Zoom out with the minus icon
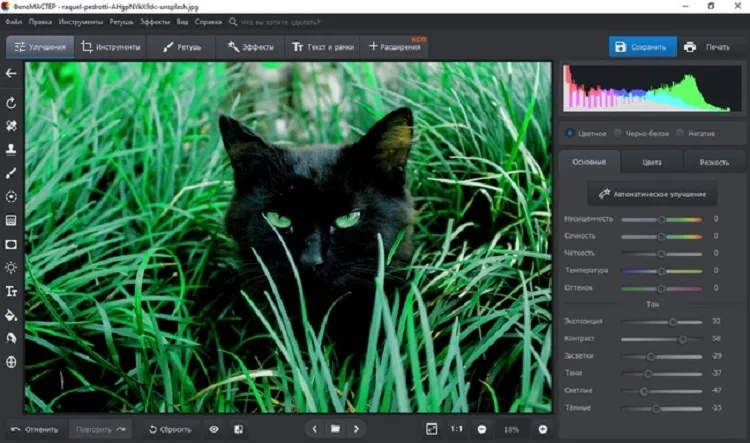The image size is (750, 443). [x=482, y=430]
